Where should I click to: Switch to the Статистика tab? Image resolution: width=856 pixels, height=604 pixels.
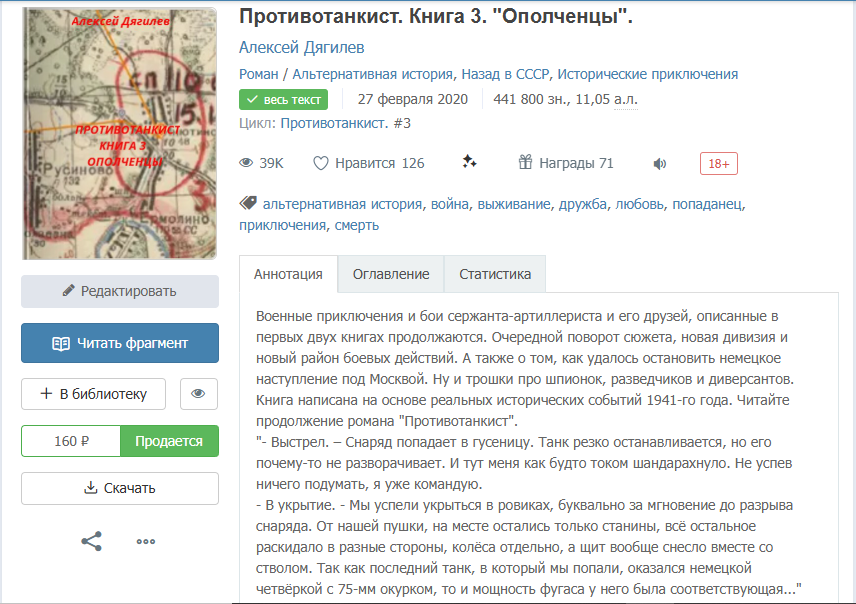[x=495, y=274]
